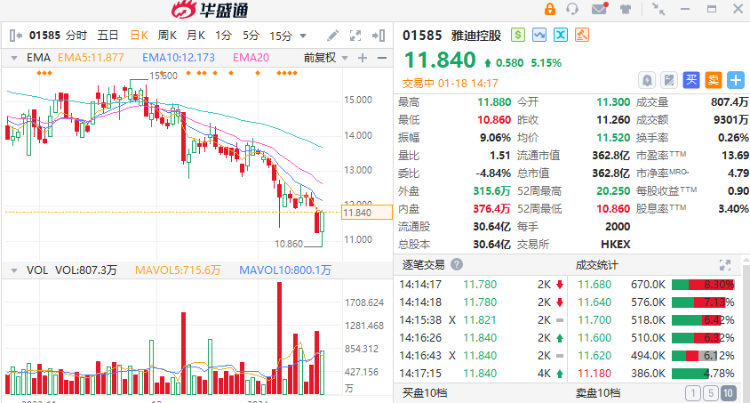Click the orange badge icon next to X
This screenshot has width=750, height=403.
click(582, 35)
